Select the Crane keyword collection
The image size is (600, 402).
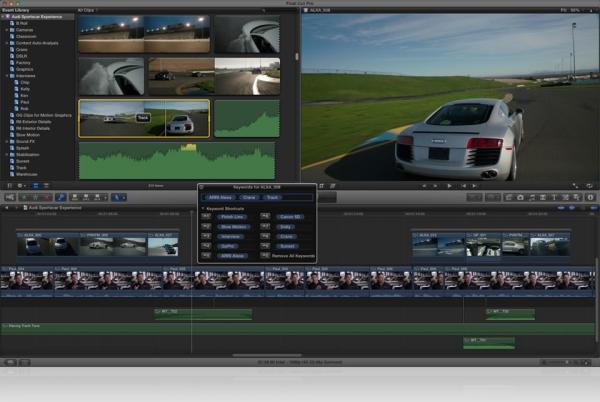21,49
